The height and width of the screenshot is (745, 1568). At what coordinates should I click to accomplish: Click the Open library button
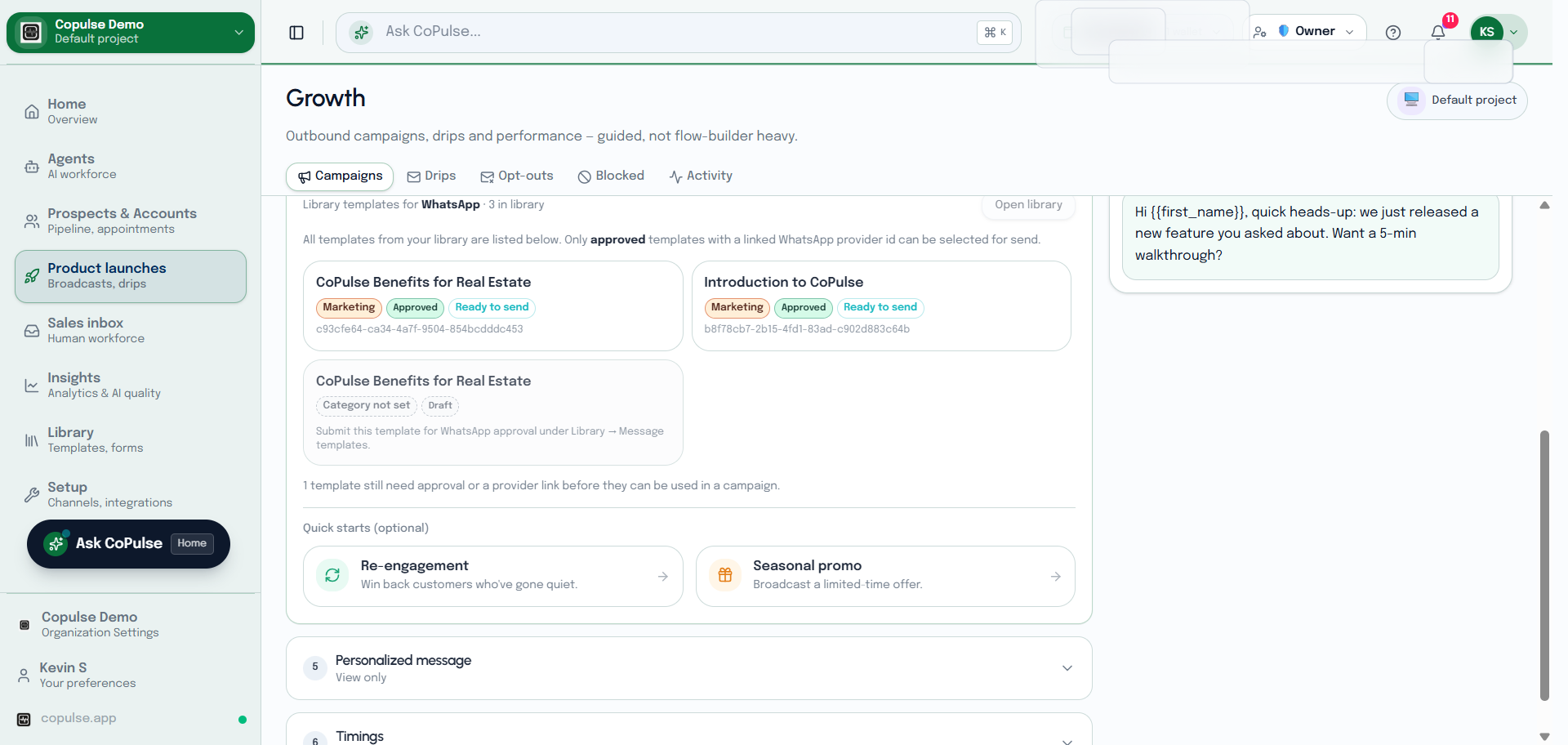1028,205
